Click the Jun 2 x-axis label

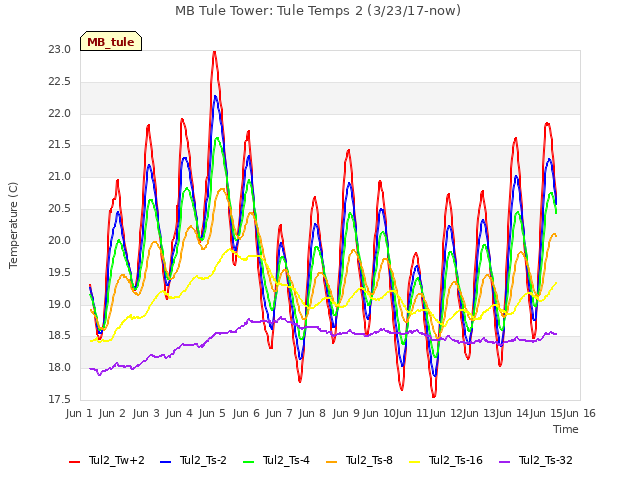(112, 413)
